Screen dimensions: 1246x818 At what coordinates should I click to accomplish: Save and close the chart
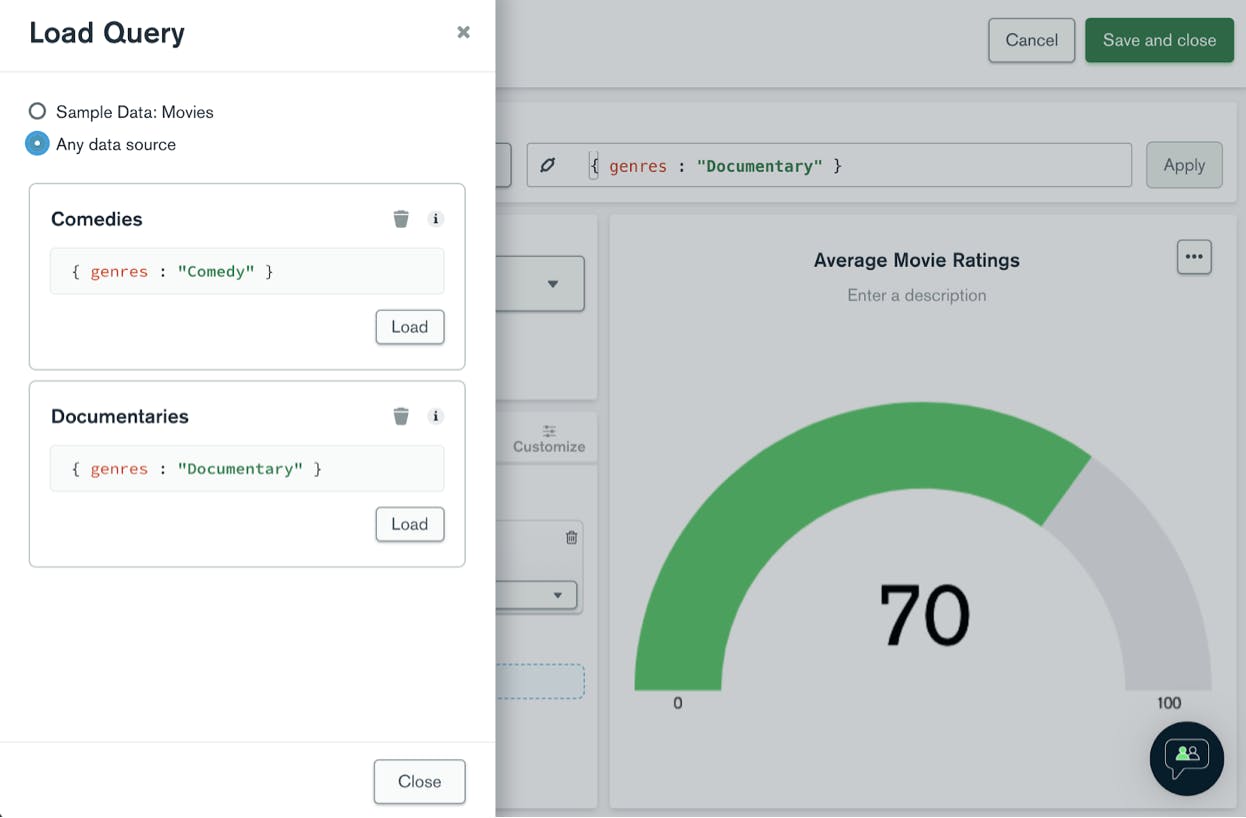click(x=1159, y=40)
